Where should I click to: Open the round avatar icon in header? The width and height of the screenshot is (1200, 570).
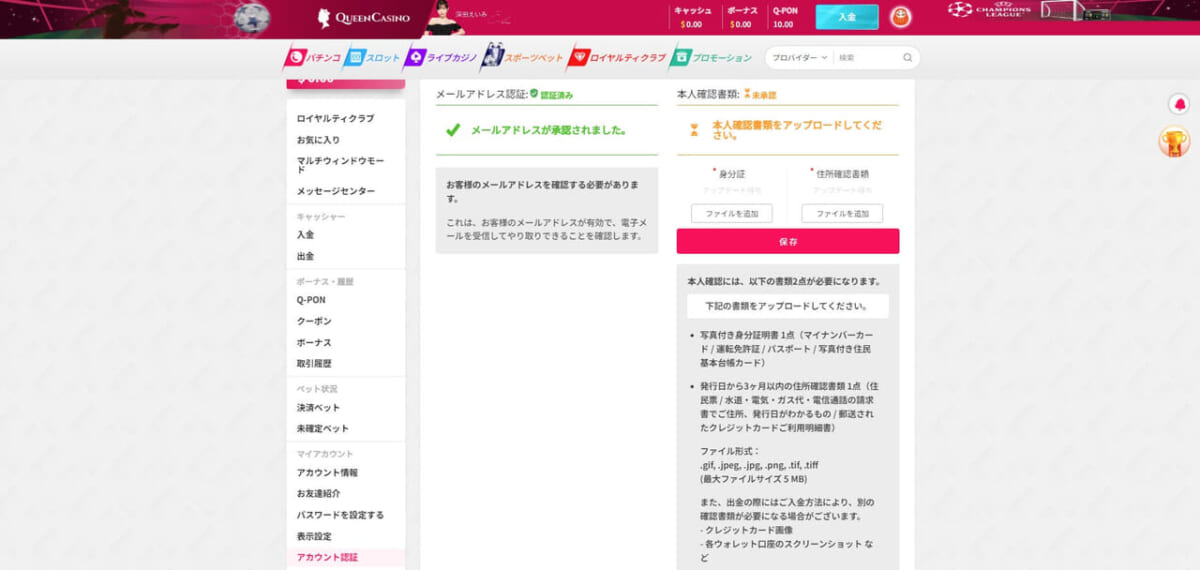coord(900,17)
